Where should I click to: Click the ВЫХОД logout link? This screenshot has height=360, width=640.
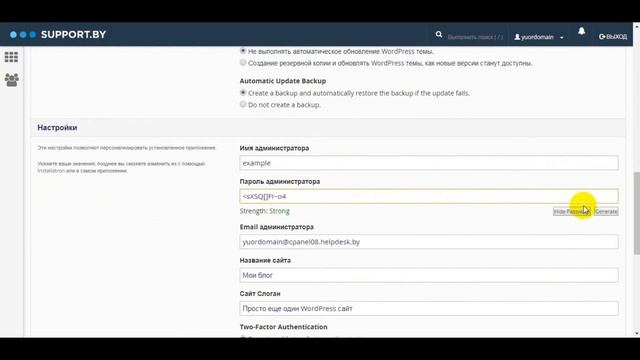pos(613,37)
